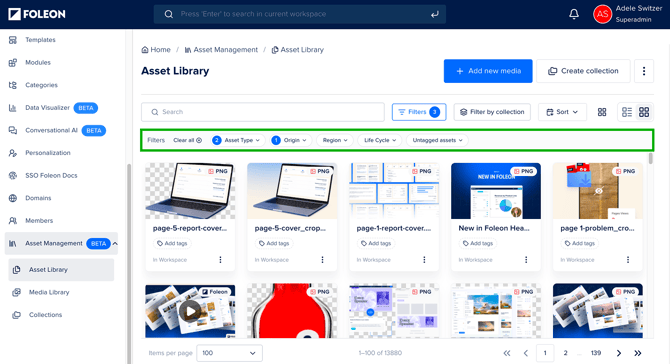Viewport: 670px width, 364px height.
Task: Click the asset grid vertical scrollbar
Action: (x=650, y=159)
